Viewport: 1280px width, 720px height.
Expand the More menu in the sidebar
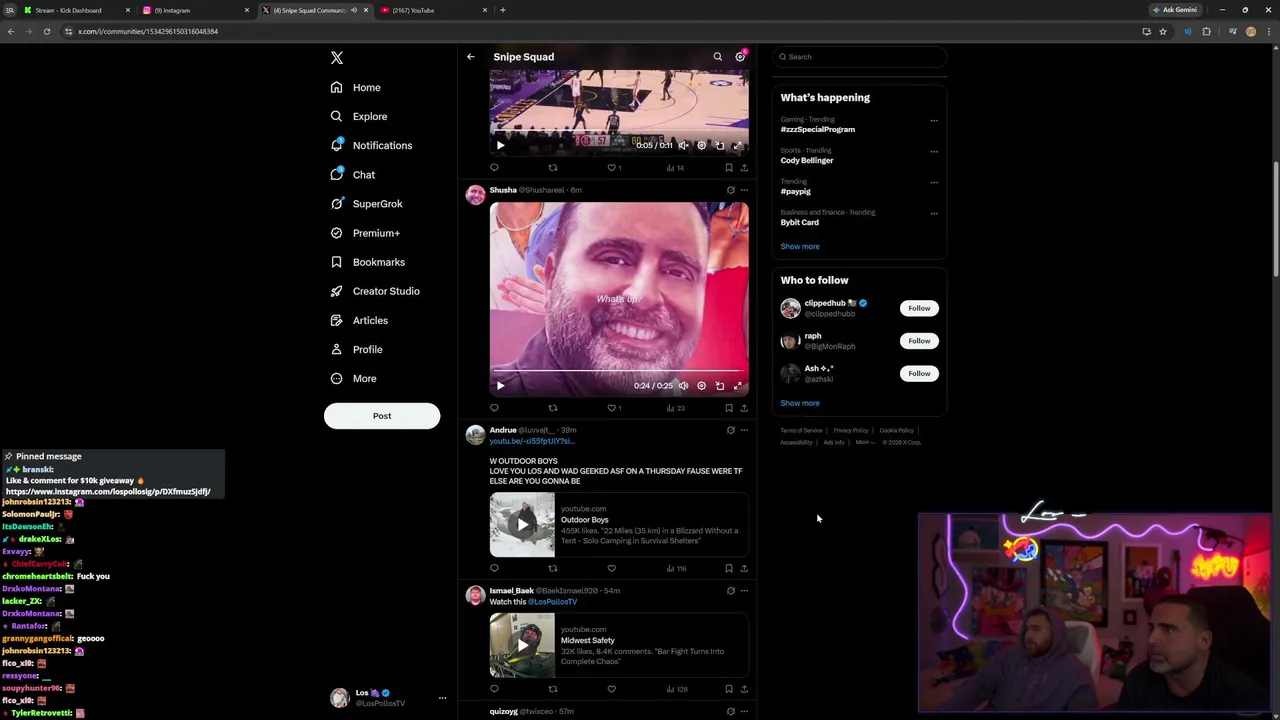pyautogui.click(x=354, y=378)
